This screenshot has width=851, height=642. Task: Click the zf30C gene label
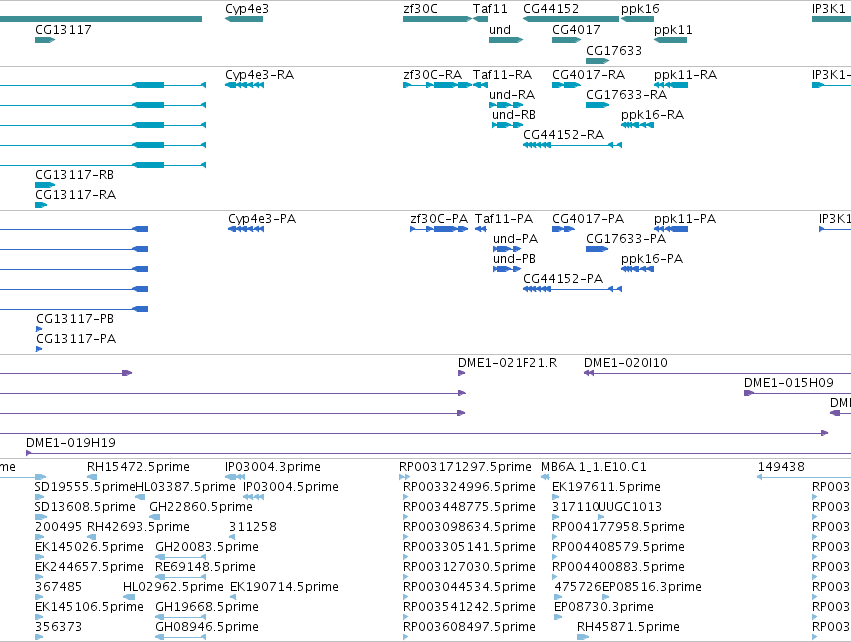tap(420, 9)
